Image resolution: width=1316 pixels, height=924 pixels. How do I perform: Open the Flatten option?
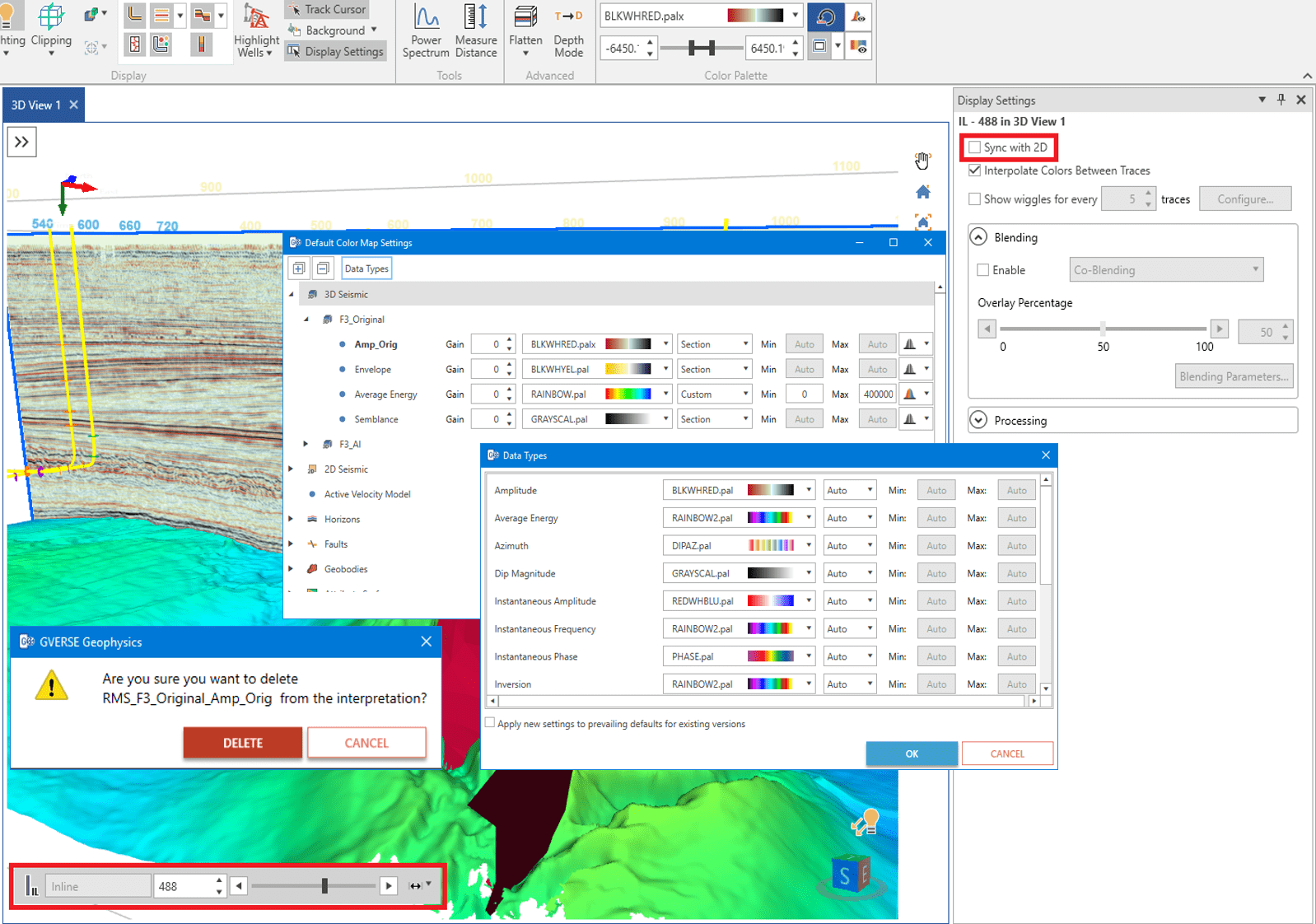pos(525,30)
